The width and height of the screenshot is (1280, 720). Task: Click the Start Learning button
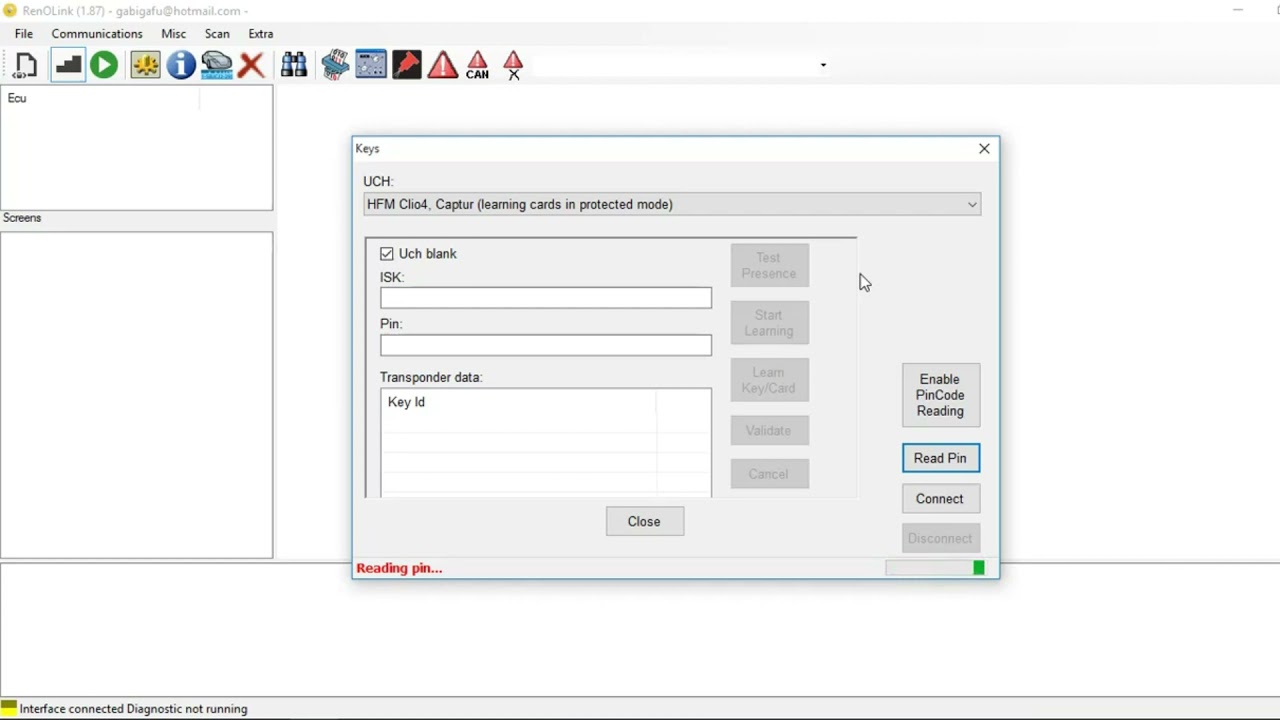[x=769, y=323]
